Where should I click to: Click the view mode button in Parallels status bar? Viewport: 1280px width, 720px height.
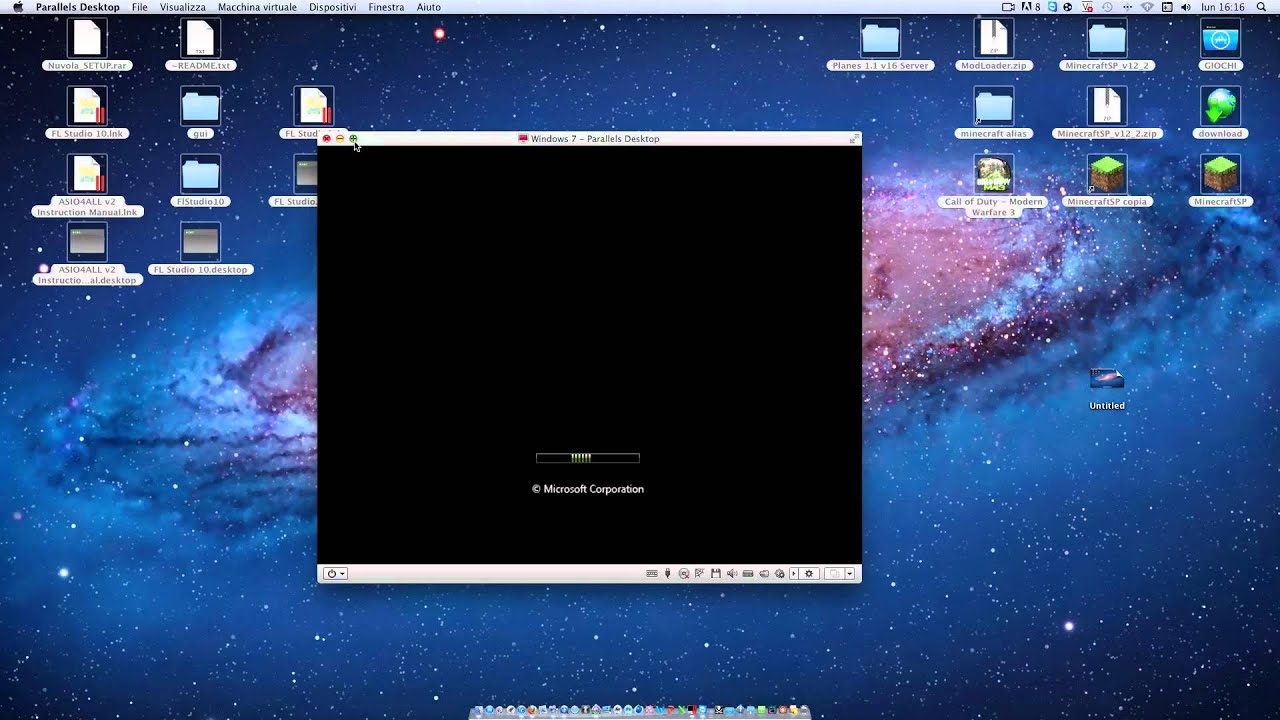(834, 573)
